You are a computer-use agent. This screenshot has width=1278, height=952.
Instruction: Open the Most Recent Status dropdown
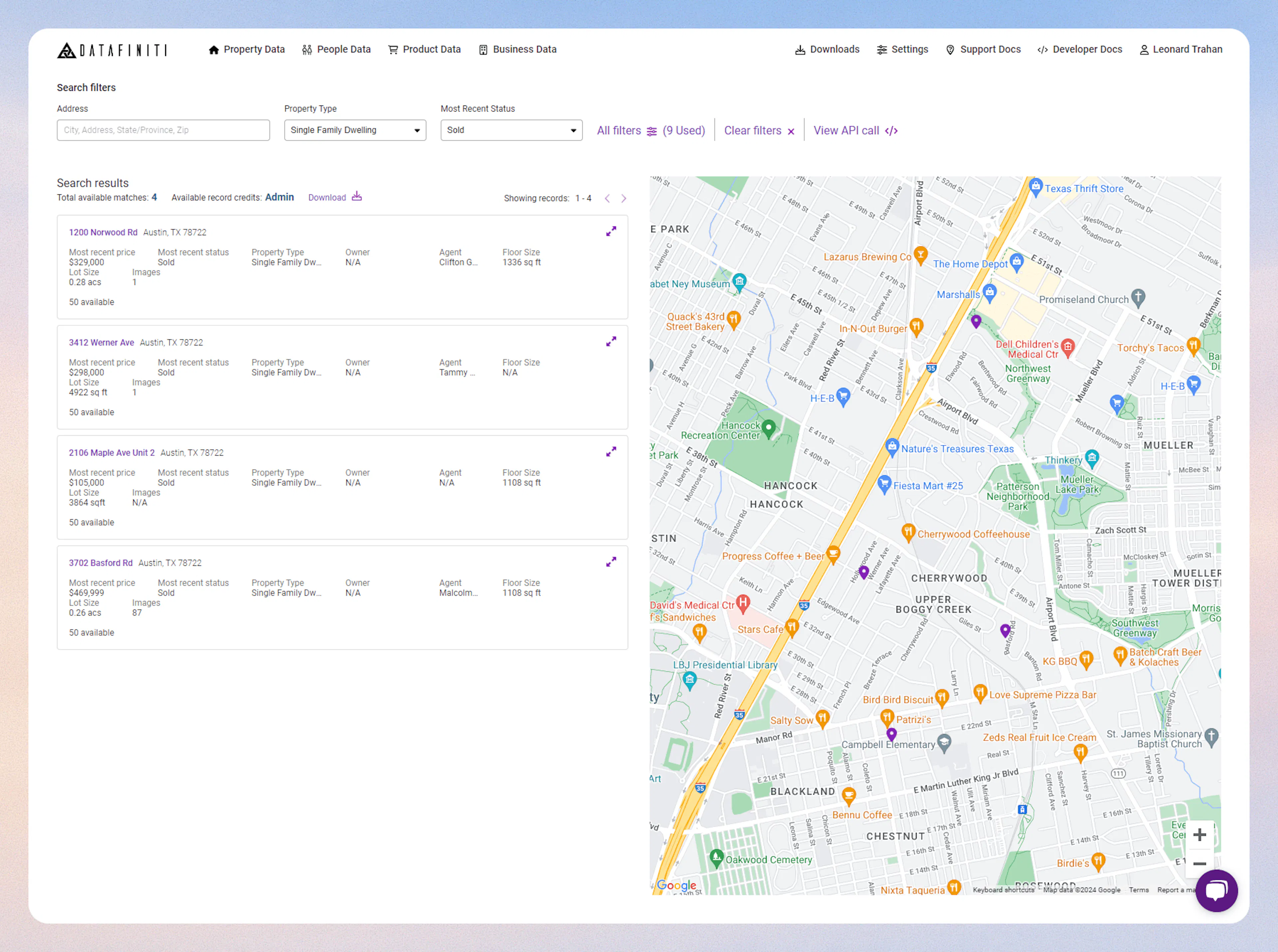pos(511,130)
